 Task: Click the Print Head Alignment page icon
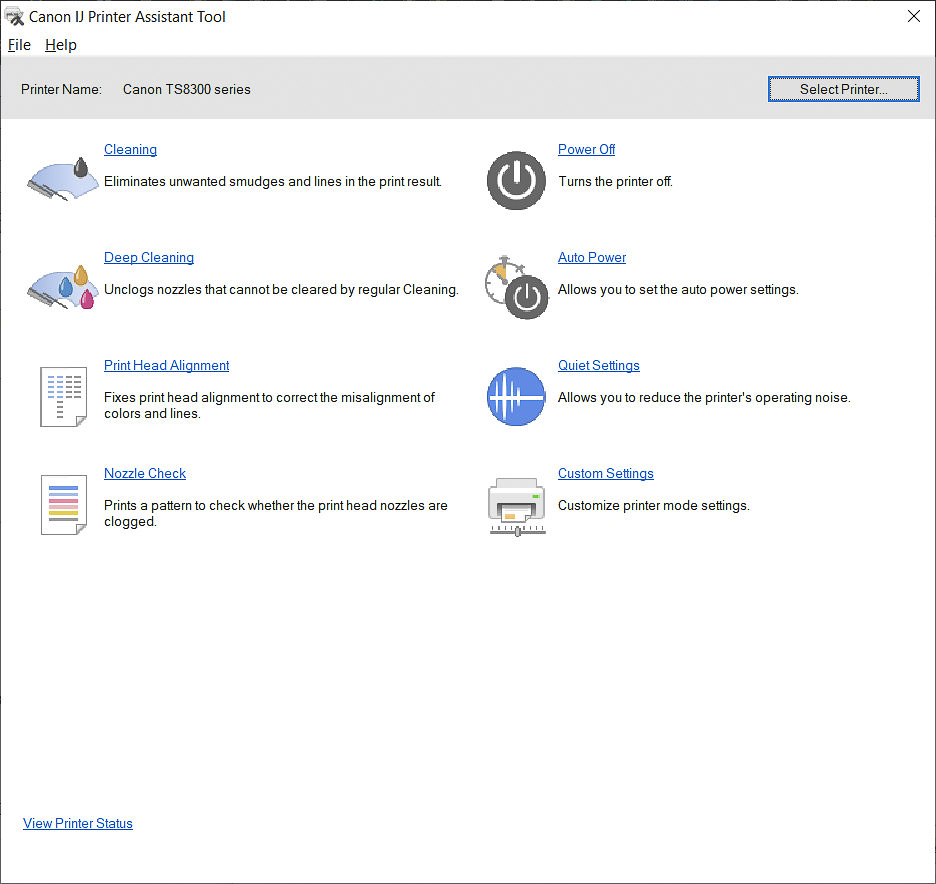click(x=63, y=396)
